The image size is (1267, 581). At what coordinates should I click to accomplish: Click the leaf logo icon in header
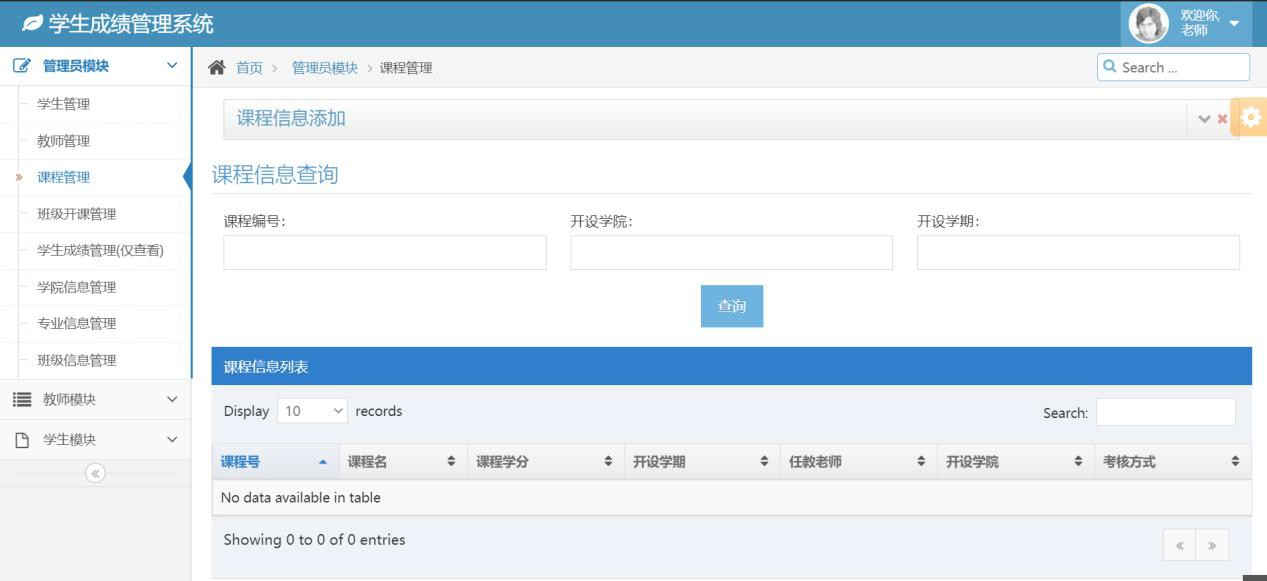point(32,23)
